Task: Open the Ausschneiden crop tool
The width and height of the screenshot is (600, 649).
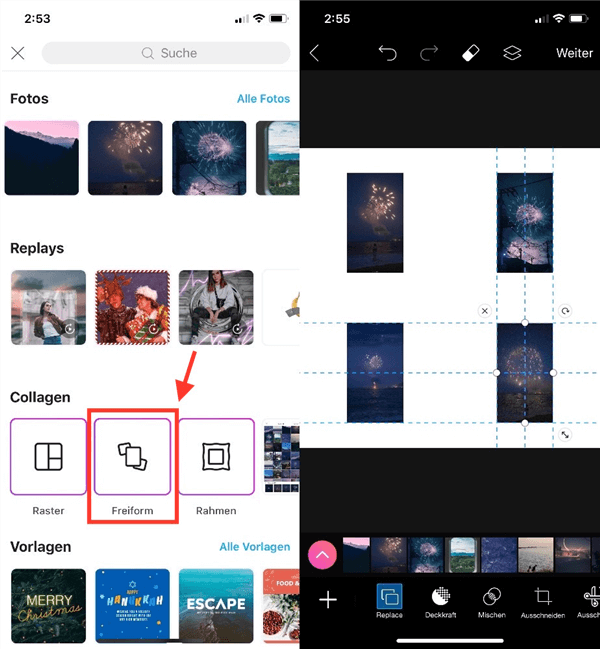Action: point(543,603)
